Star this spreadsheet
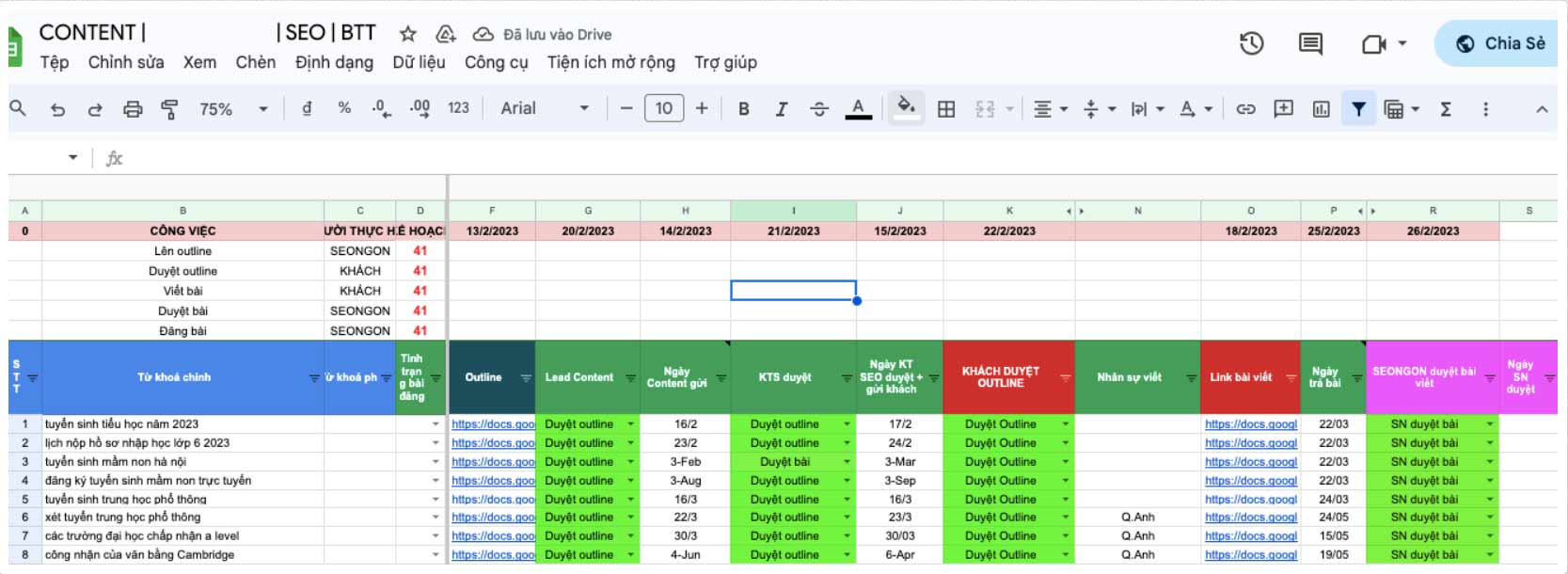Image resolution: width=1568 pixels, height=574 pixels. pyautogui.click(x=407, y=34)
